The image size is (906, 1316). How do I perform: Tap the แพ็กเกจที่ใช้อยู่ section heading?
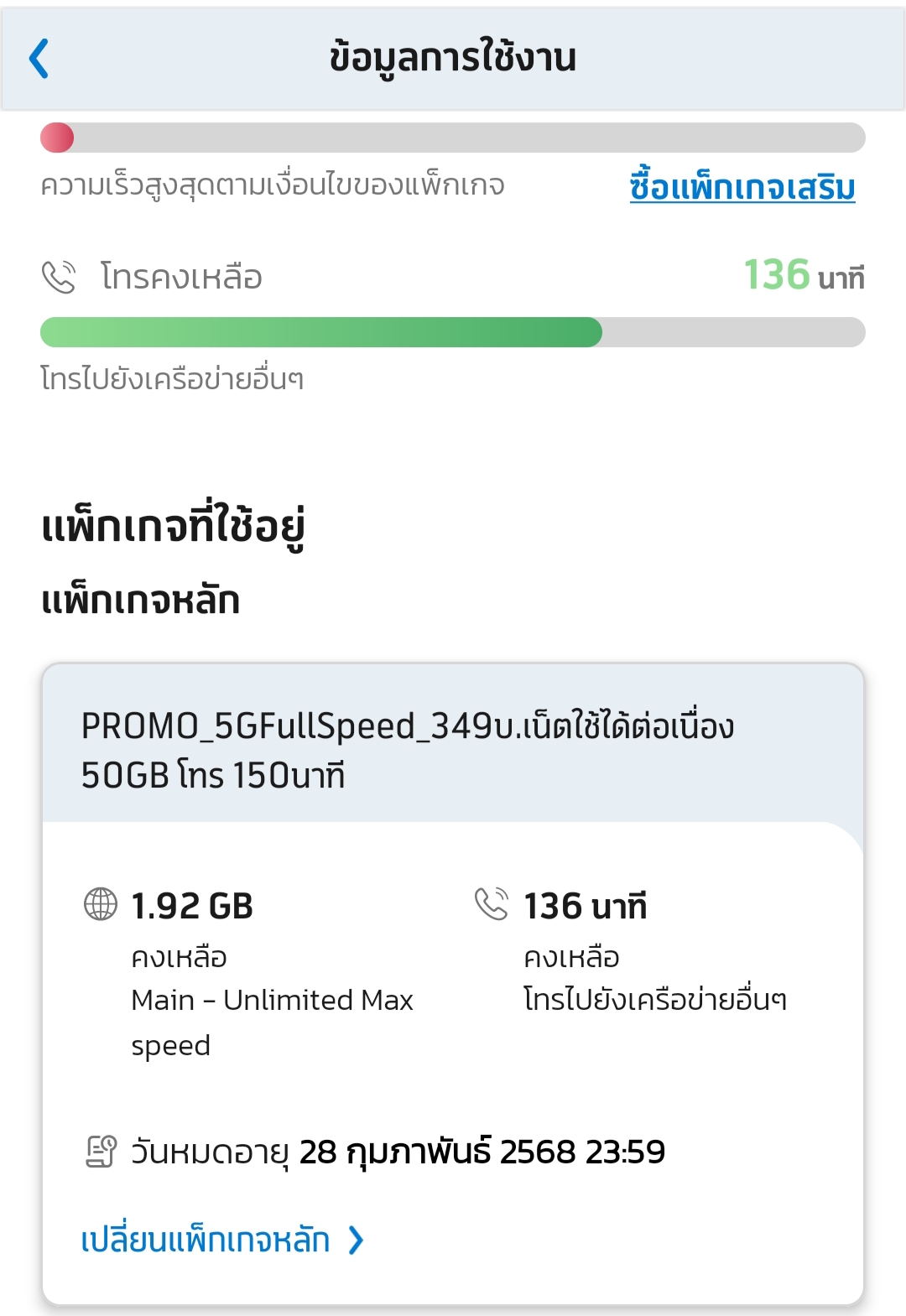tap(173, 526)
